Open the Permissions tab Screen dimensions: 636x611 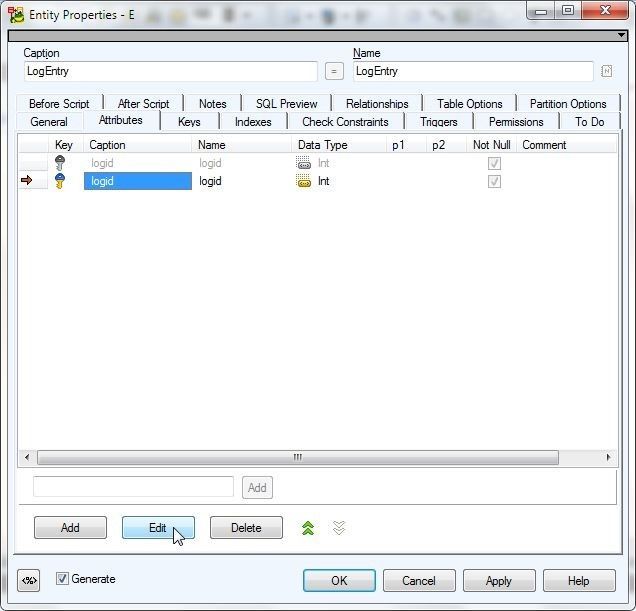pos(516,122)
